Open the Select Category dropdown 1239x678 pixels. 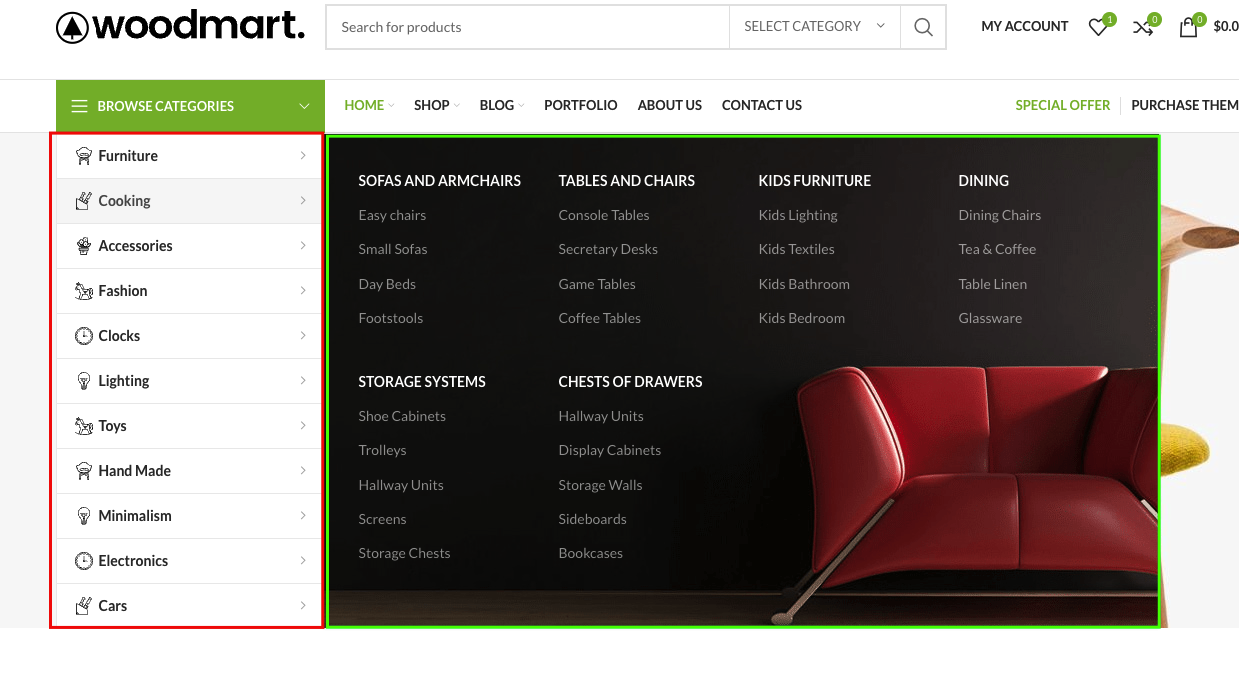coord(814,27)
